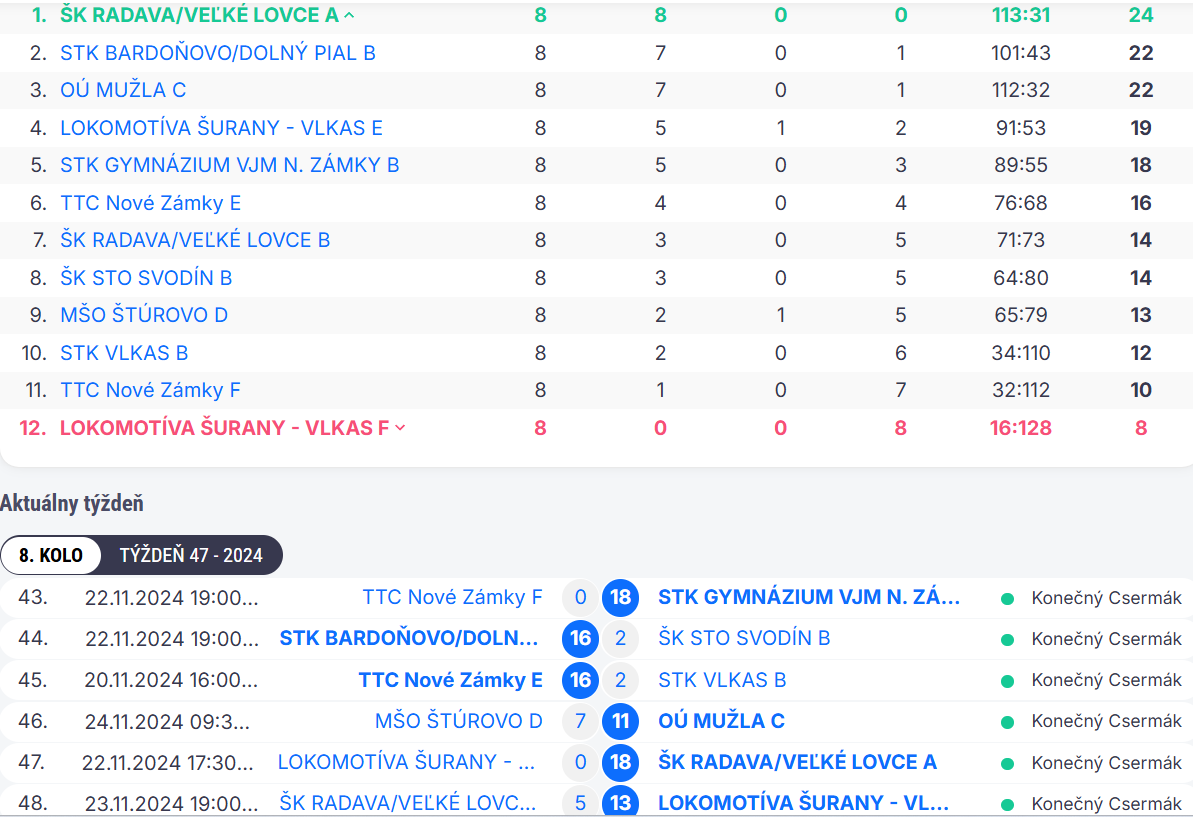
Task: Click date 22.11.2024 19:00 in match 43
Action: coord(171,598)
